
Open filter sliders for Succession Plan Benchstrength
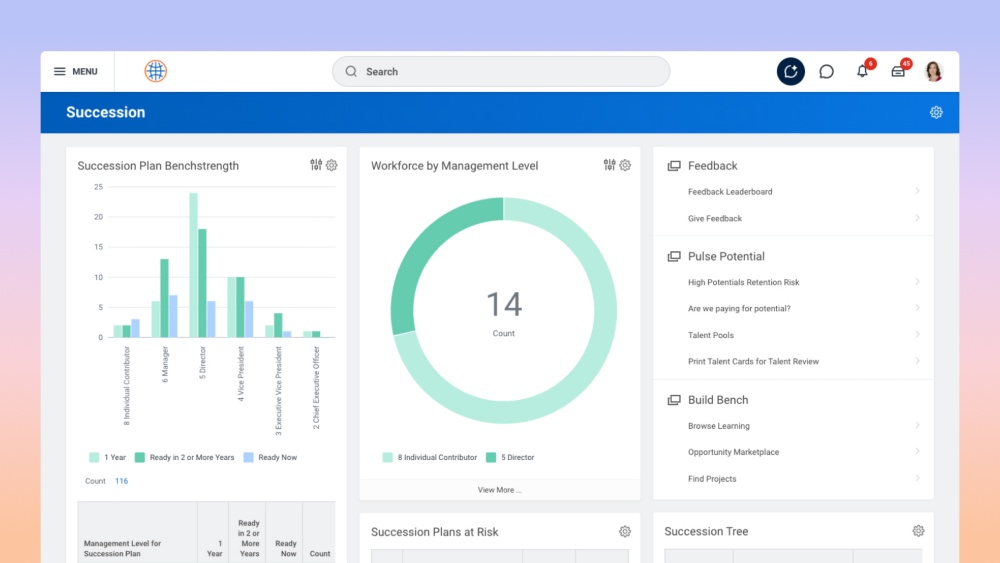point(316,165)
